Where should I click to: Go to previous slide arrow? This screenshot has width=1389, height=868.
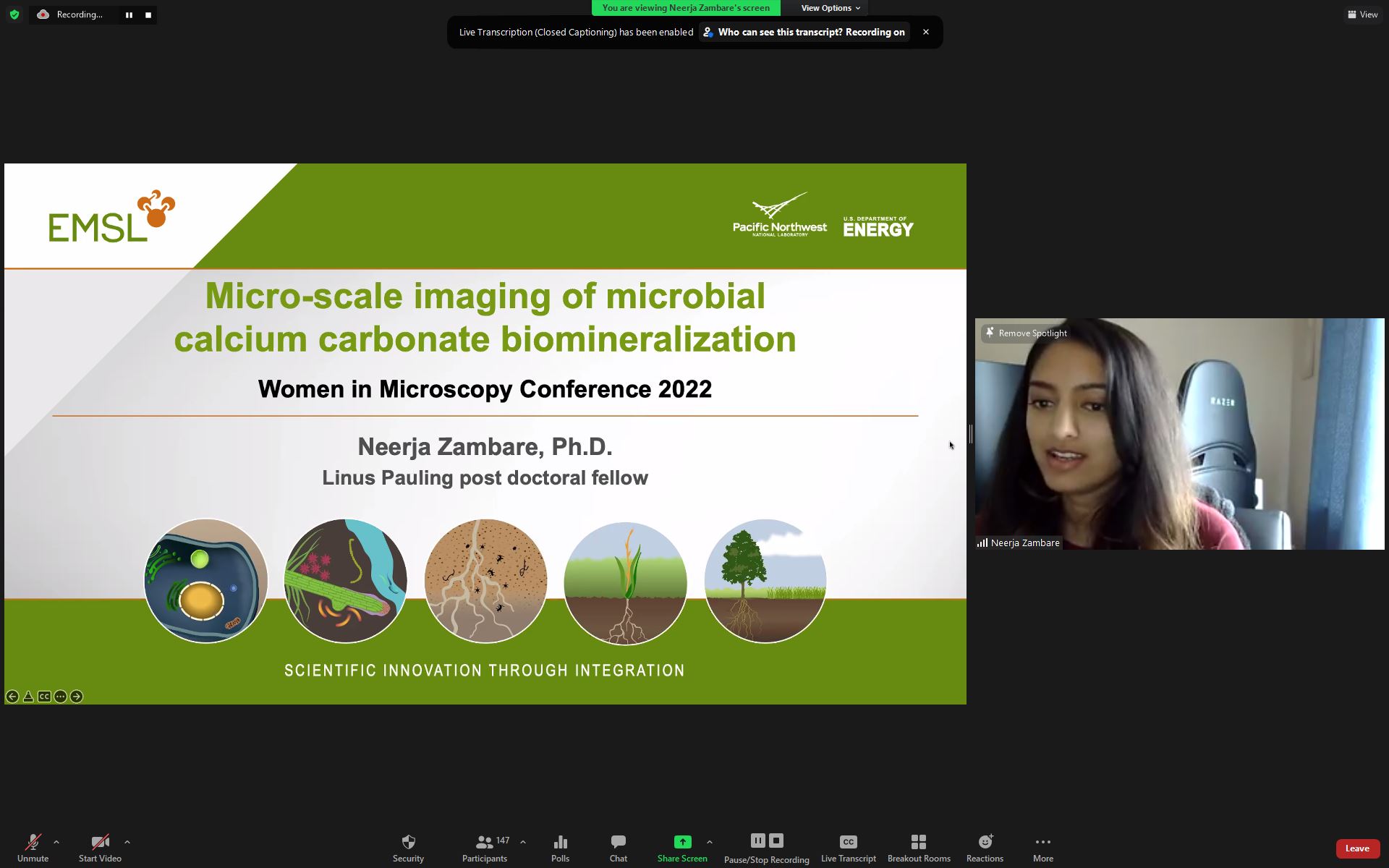[x=12, y=697]
